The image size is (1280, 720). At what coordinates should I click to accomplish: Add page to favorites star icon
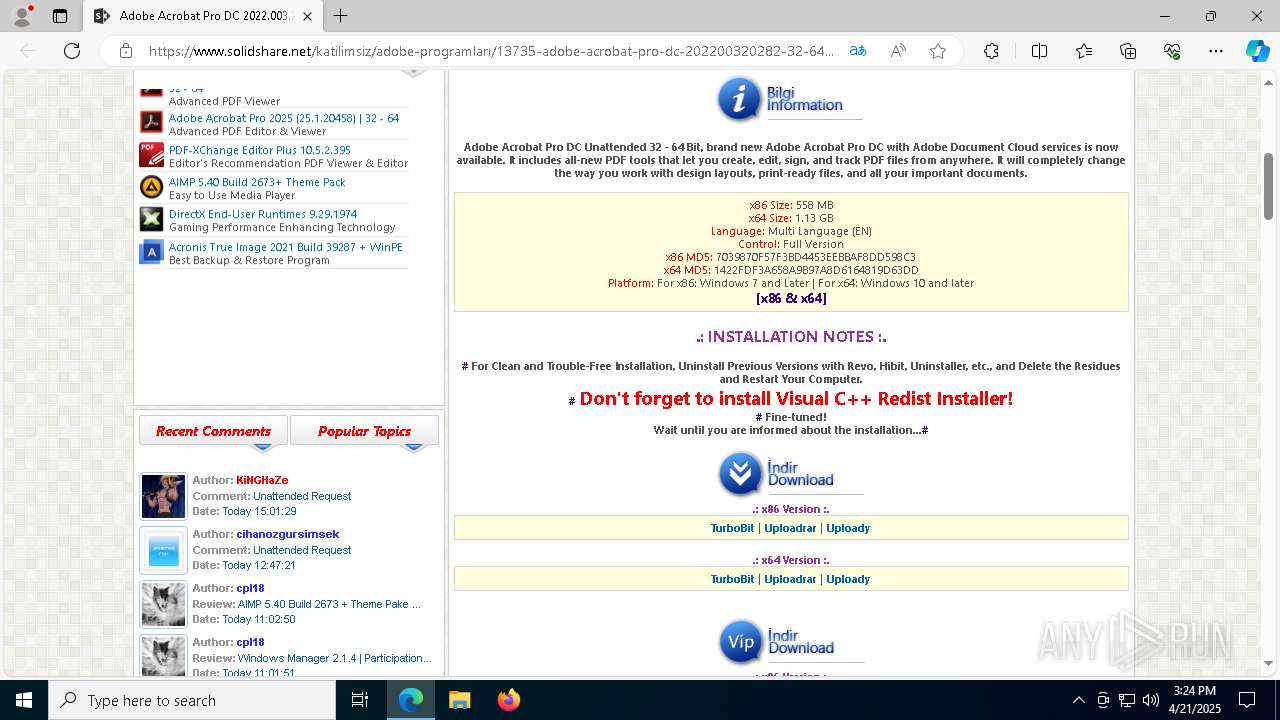pos(938,51)
